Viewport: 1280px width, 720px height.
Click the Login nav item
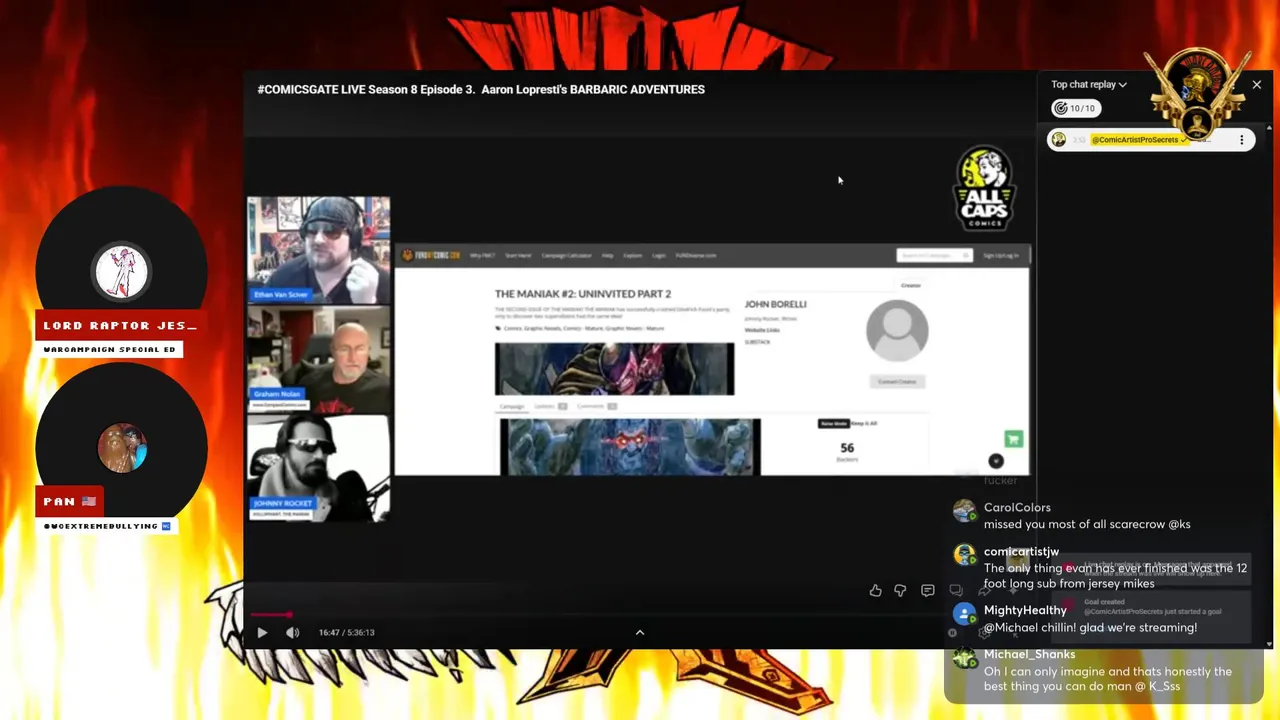(659, 255)
